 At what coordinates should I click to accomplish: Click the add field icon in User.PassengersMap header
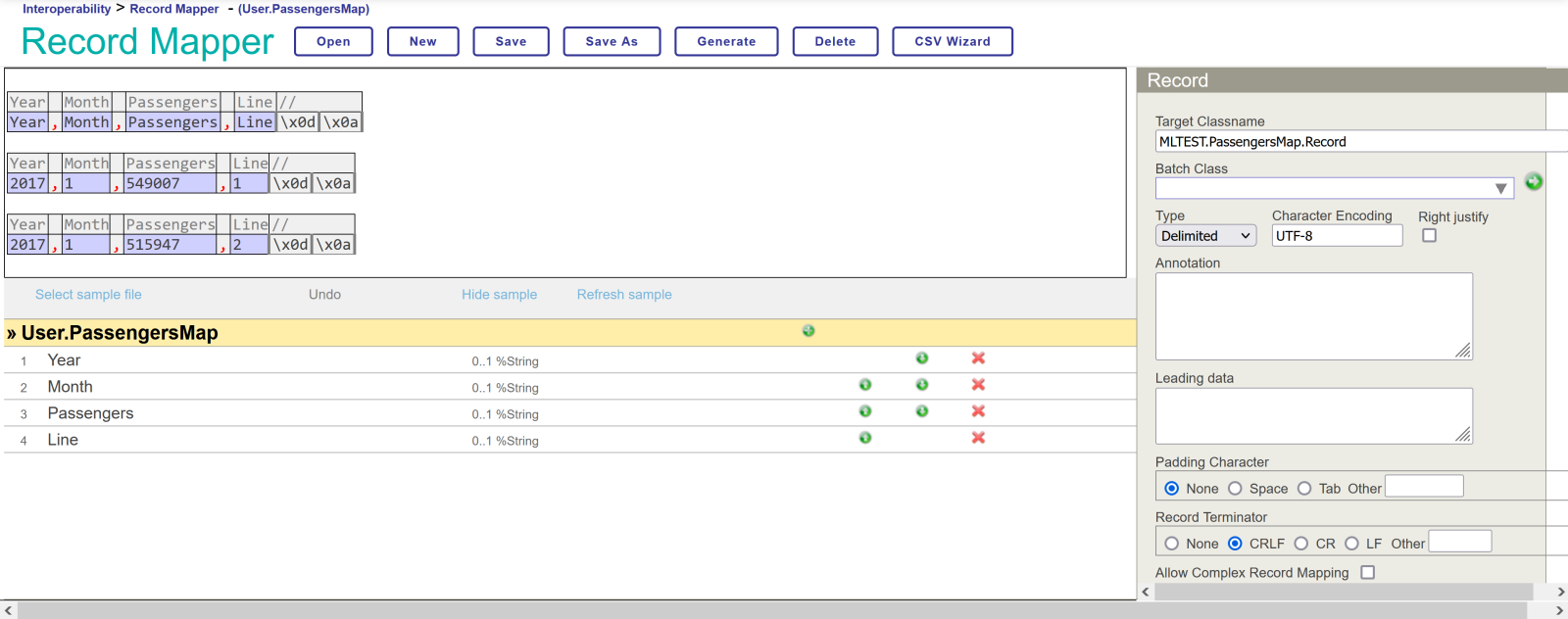(x=808, y=331)
